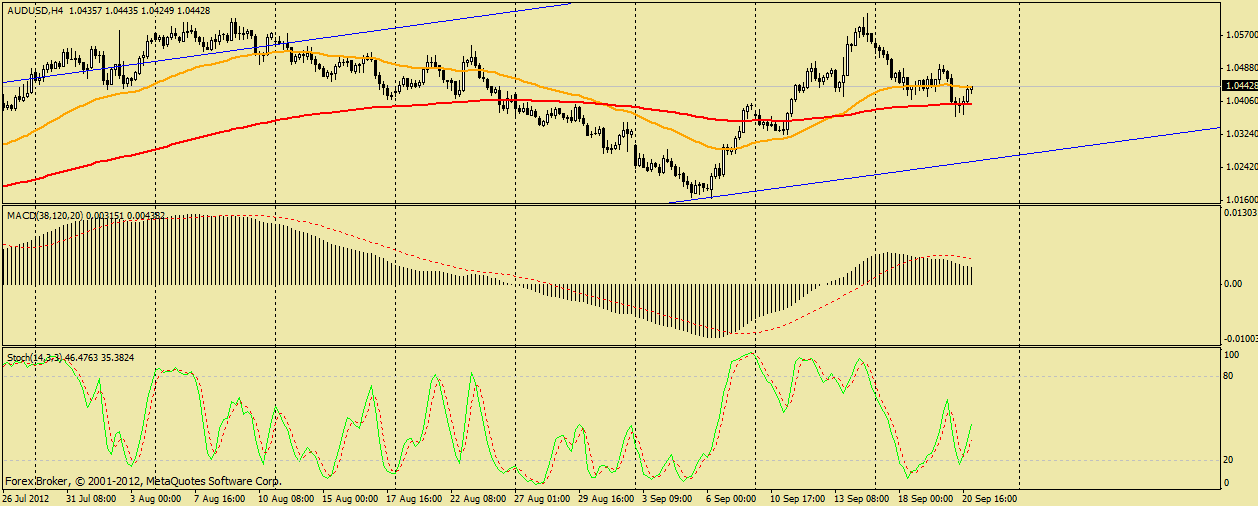Click the 1.04880 price axis label

1240,67
